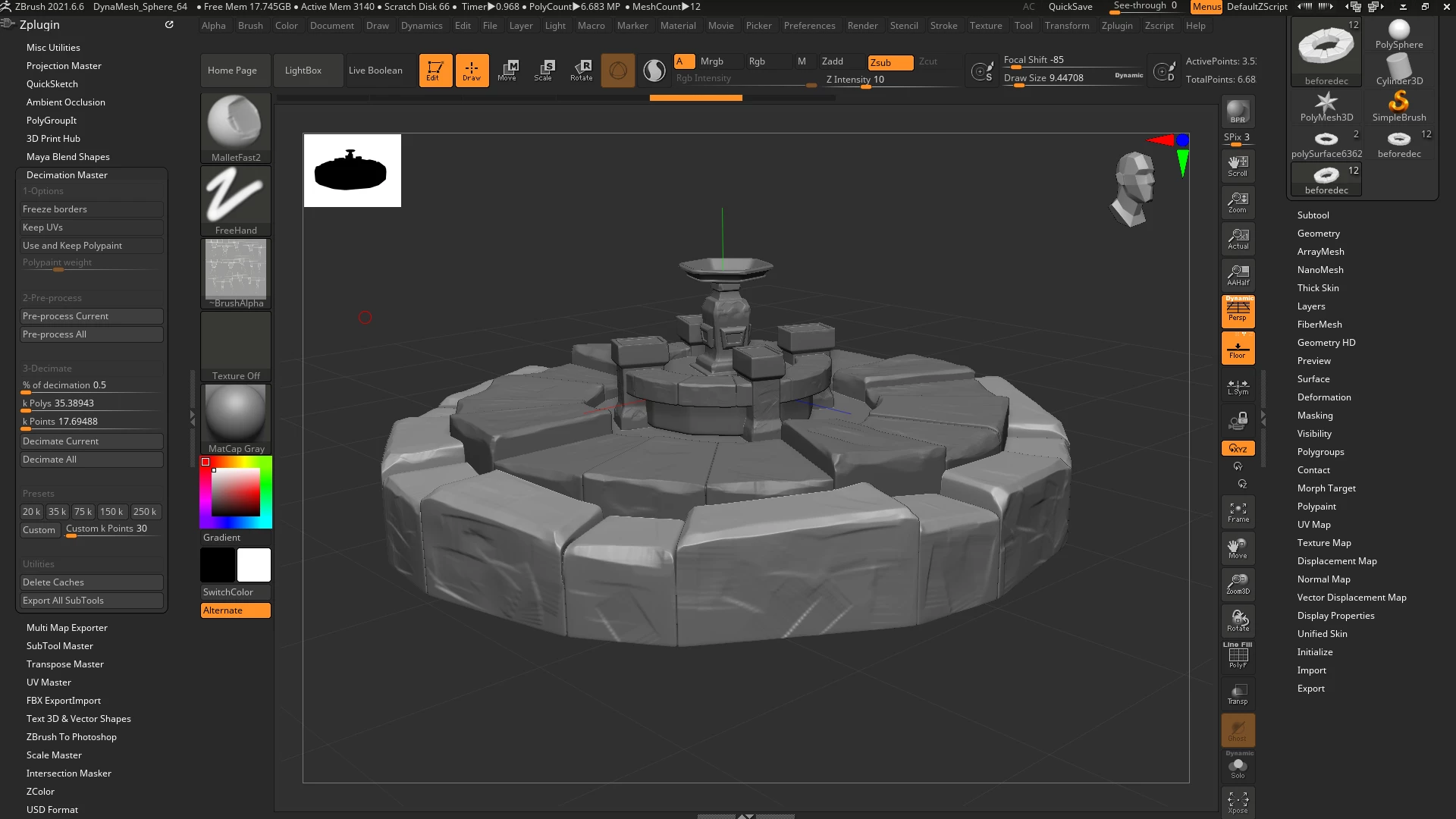The height and width of the screenshot is (819, 1456).
Task: Enable Transp transparency icon
Action: click(1238, 694)
